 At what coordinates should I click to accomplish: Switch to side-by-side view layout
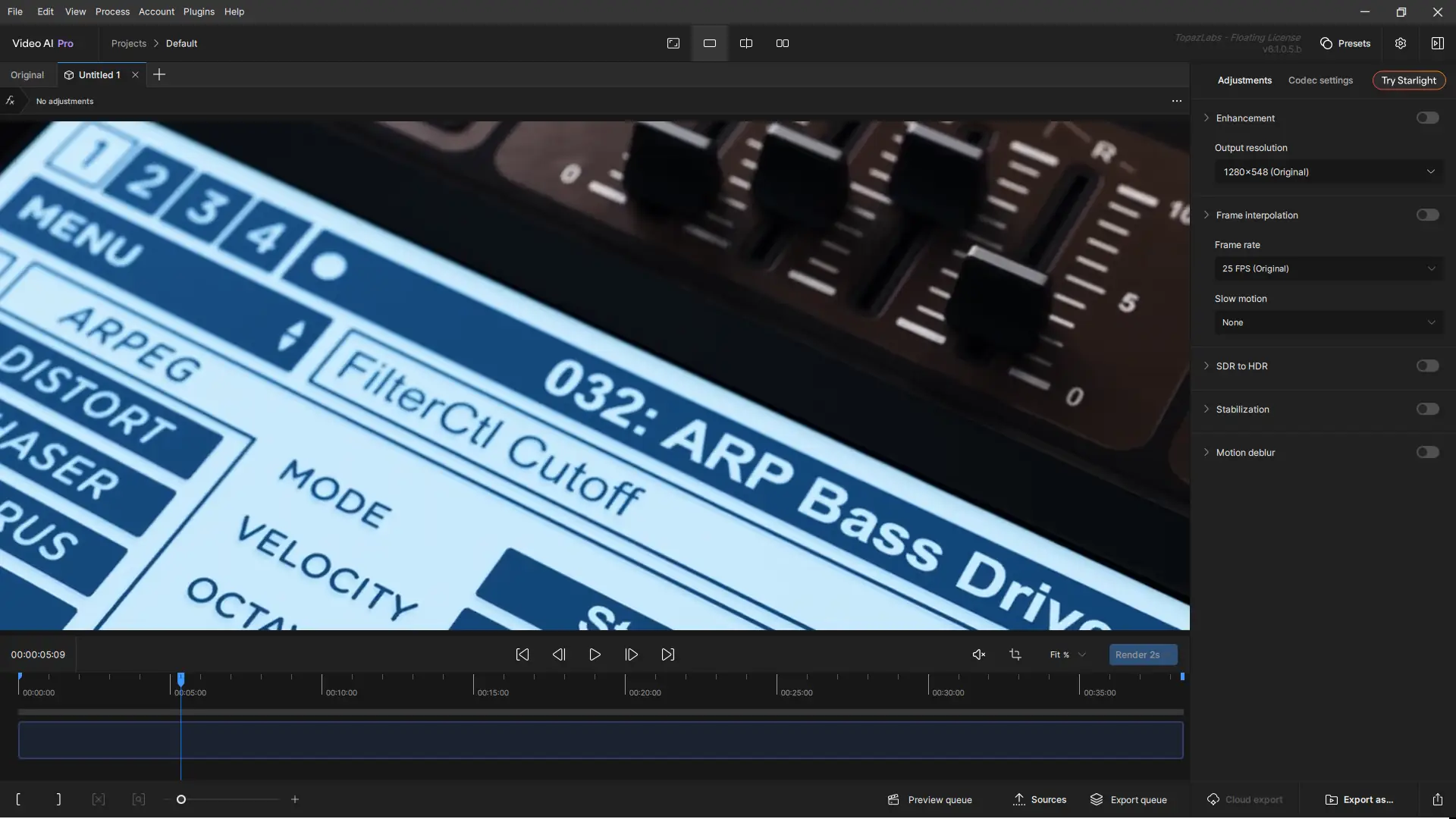(782, 43)
